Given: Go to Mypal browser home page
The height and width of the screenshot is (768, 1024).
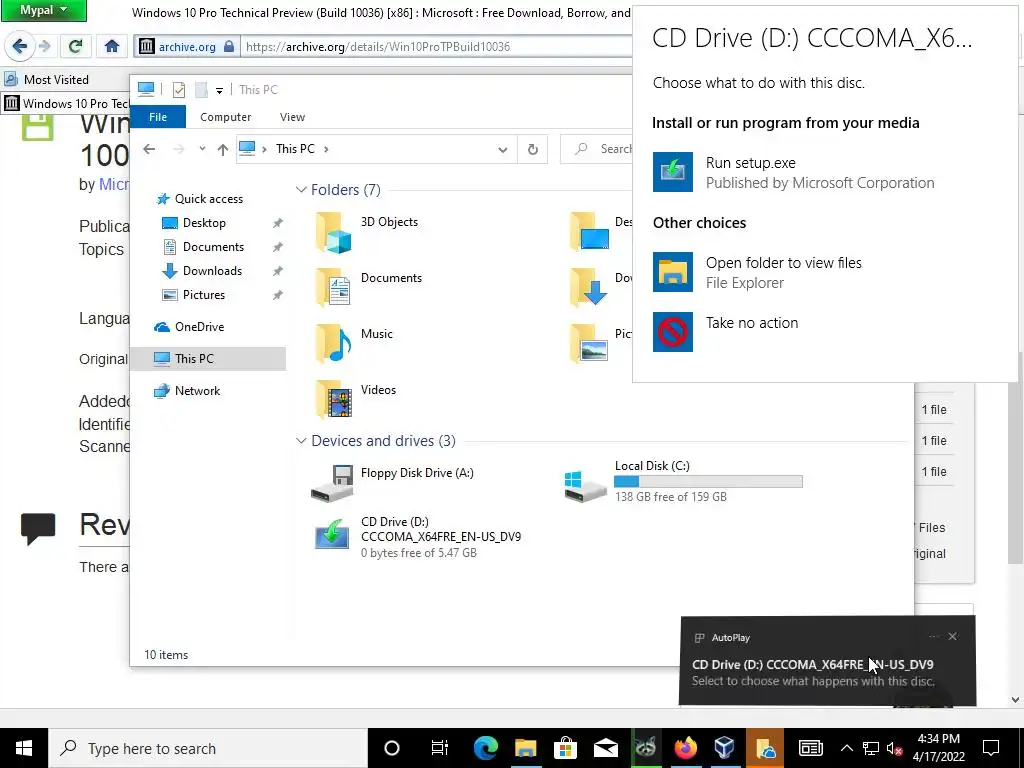Looking at the screenshot, I should click(x=112, y=46).
